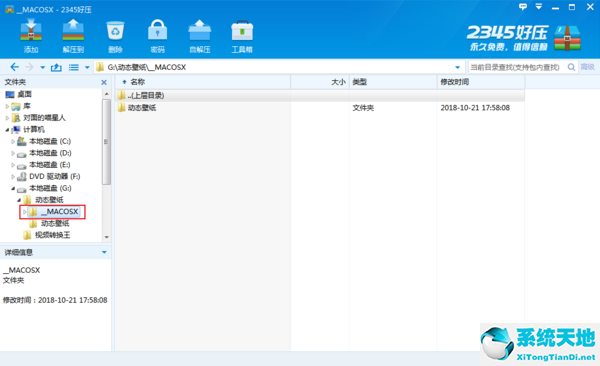The width and height of the screenshot is (600, 366).
Task: Click the 2345好压 logo
Action: (523, 38)
